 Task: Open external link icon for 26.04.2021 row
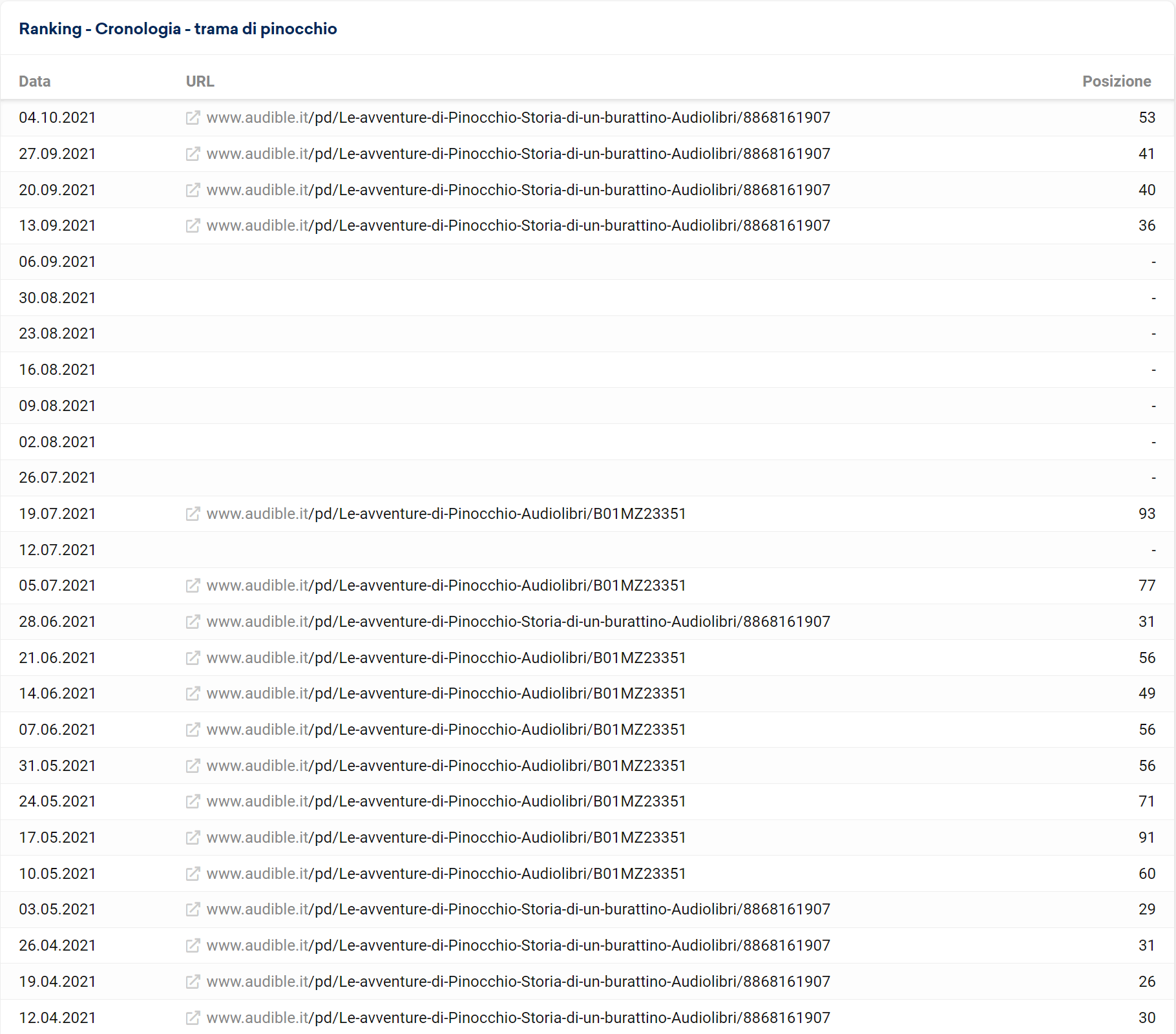(x=193, y=945)
